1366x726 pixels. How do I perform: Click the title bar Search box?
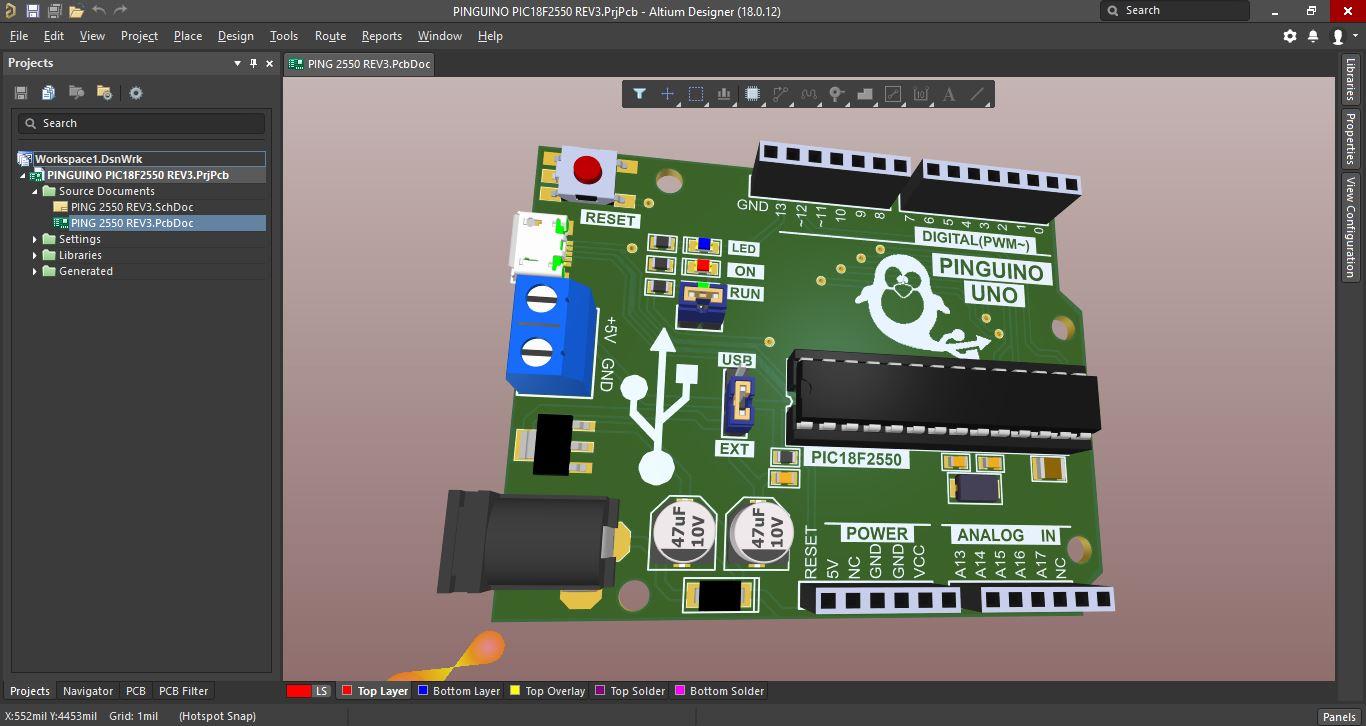[x=1175, y=10]
